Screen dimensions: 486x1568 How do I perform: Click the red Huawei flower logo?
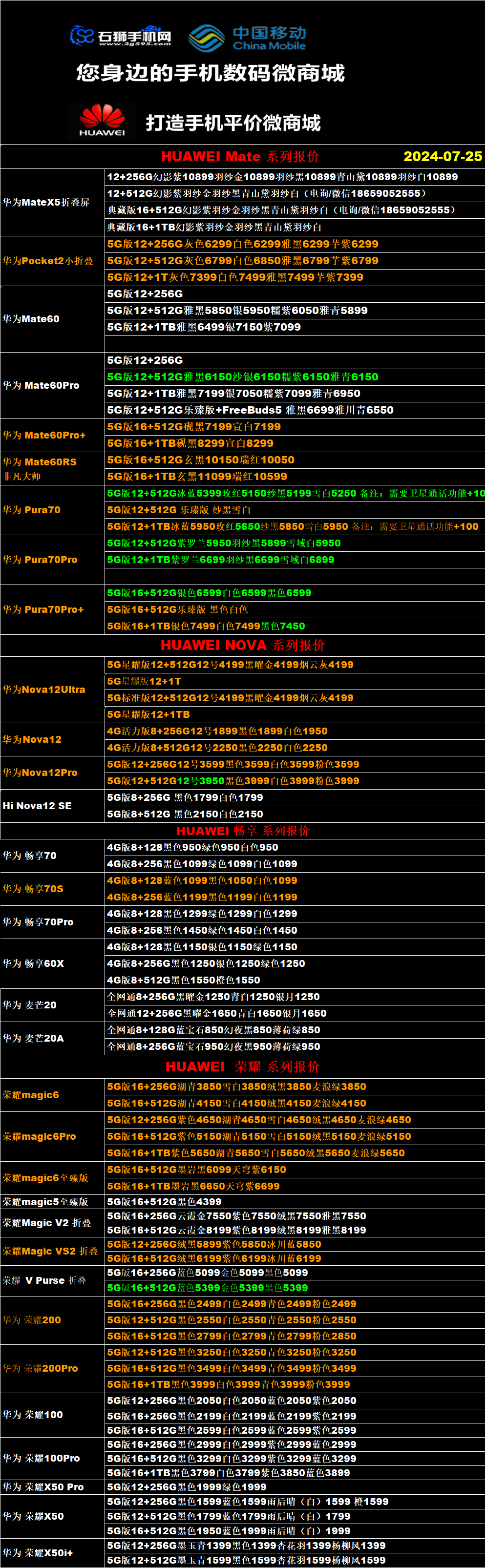coord(102,121)
